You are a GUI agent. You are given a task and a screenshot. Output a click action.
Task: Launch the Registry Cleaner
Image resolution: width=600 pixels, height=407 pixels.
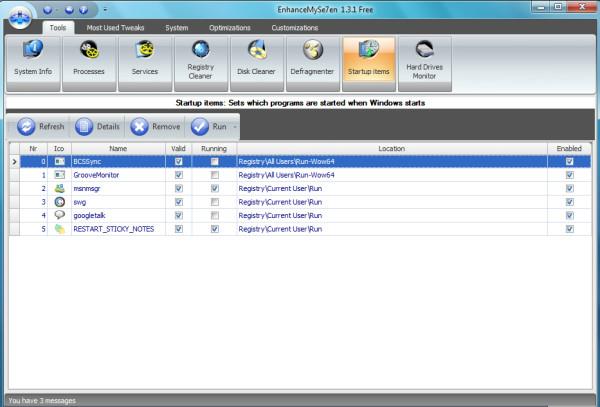click(200, 61)
